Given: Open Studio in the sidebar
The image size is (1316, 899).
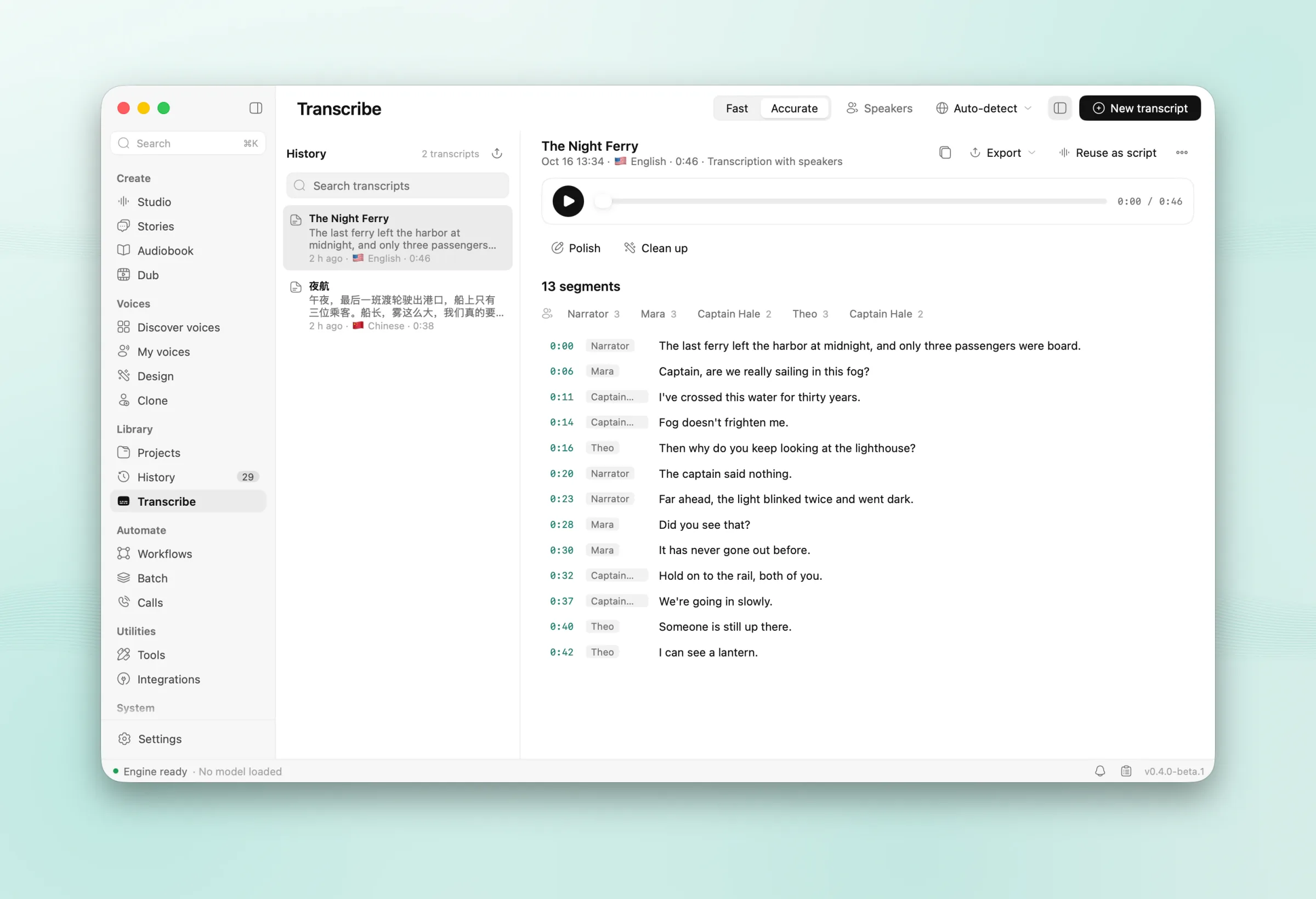Looking at the screenshot, I should [188, 202].
